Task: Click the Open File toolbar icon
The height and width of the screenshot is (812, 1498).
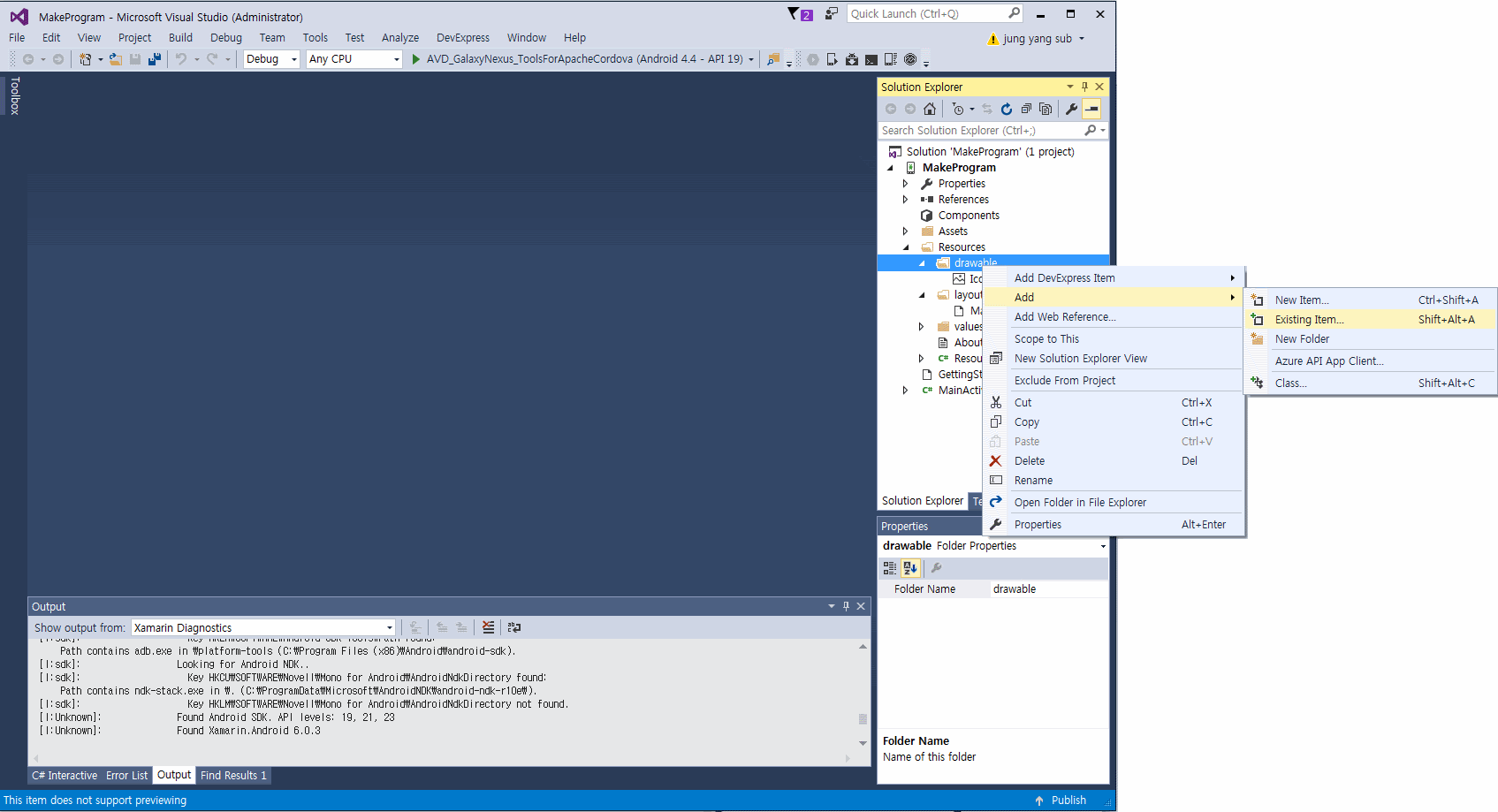Action: (116, 59)
